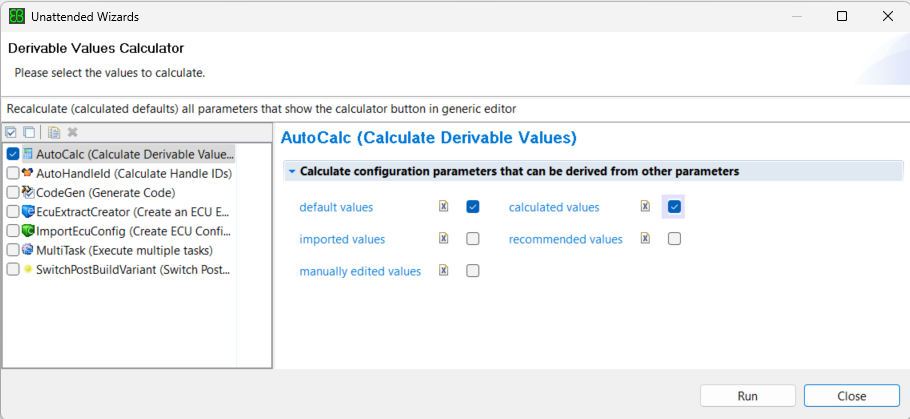This screenshot has height=419, width=910.
Task: Check the CodeGen task checkbox
Action: click(12, 192)
